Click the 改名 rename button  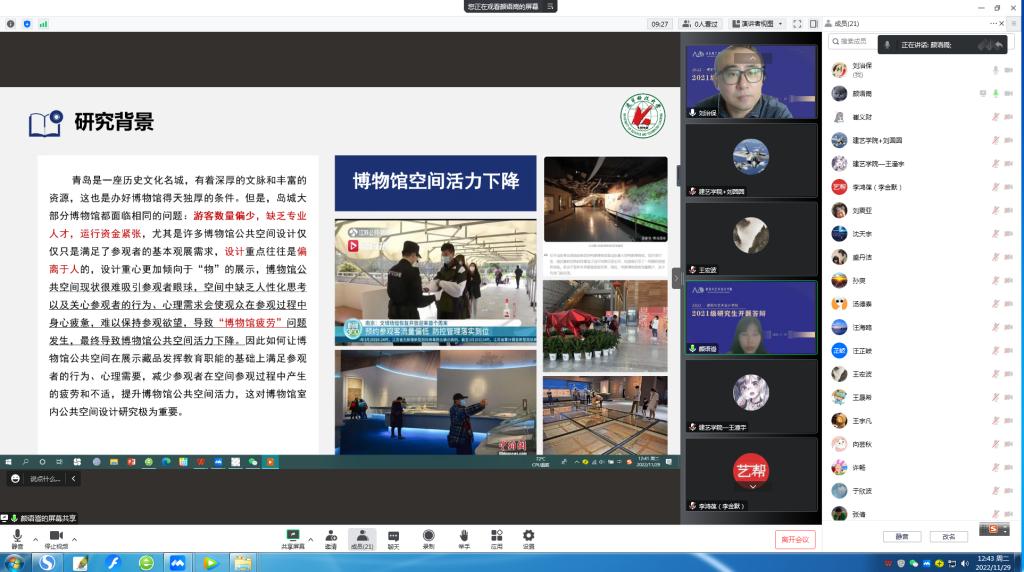(x=948, y=537)
